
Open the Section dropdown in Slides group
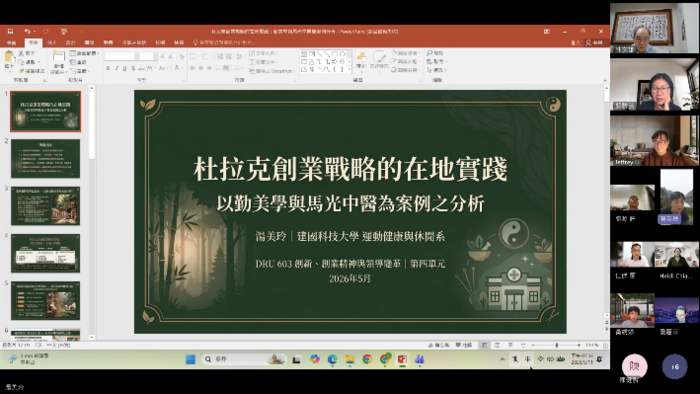pos(80,71)
